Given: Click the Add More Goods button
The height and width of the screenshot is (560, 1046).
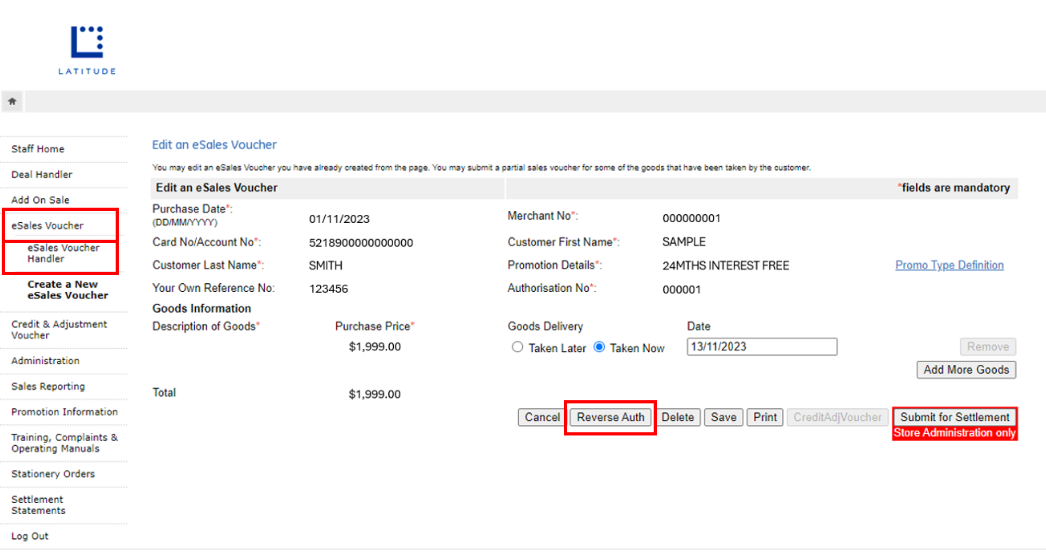Looking at the screenshot, I should coord(966,370).
